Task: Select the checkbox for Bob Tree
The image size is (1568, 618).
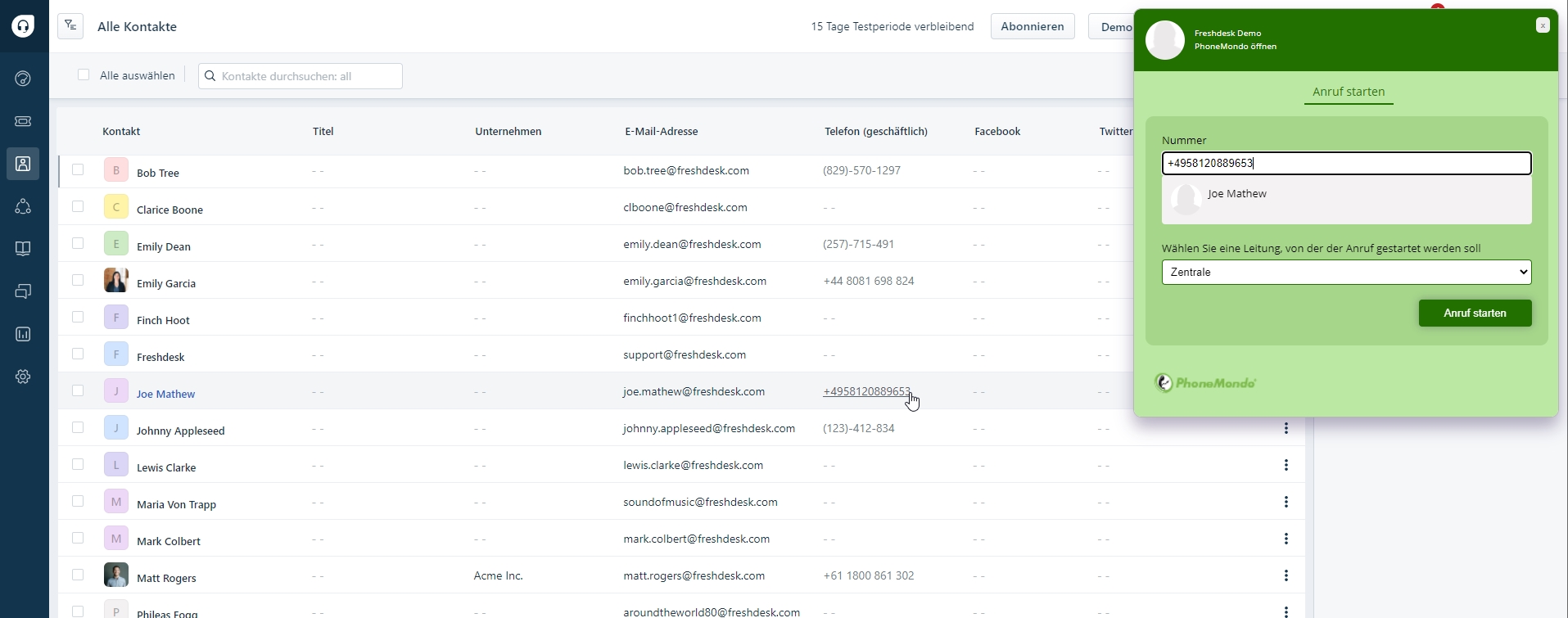Action: point(78,169)
